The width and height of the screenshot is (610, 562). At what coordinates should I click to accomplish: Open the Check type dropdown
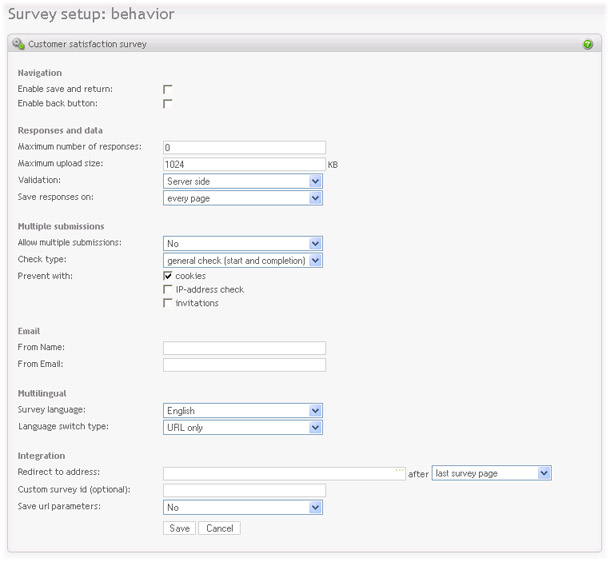(243, 260)
